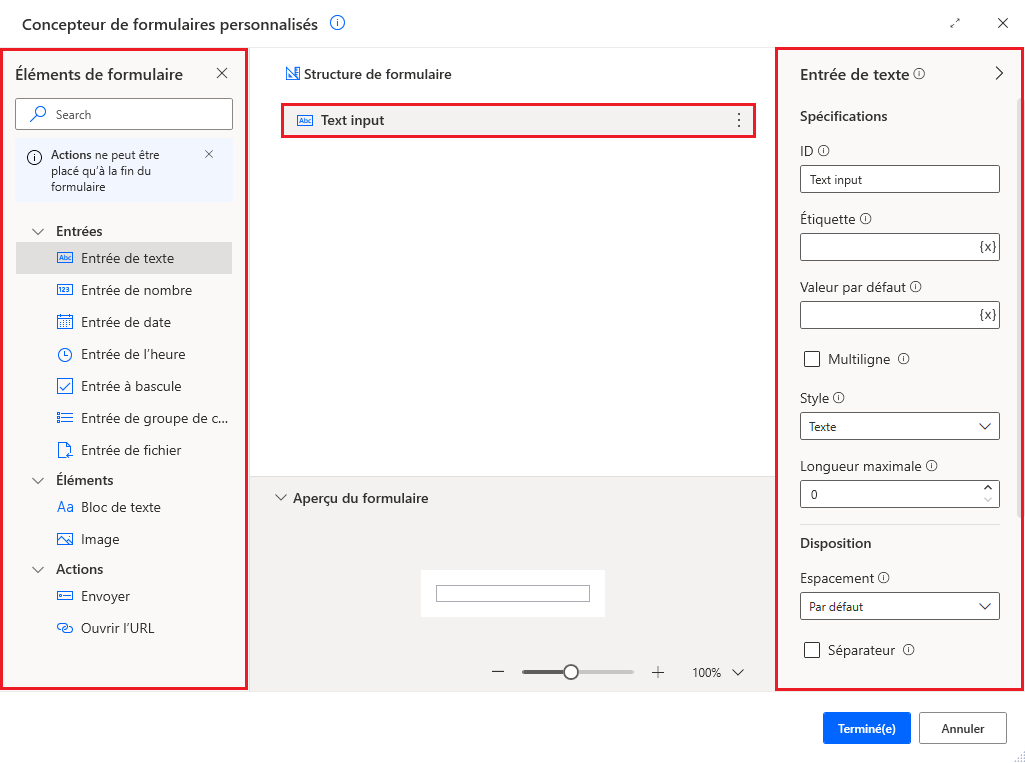Open the three-dot menu on Text input row
This screenshot has height=763, width=1025.
(739, 120)
